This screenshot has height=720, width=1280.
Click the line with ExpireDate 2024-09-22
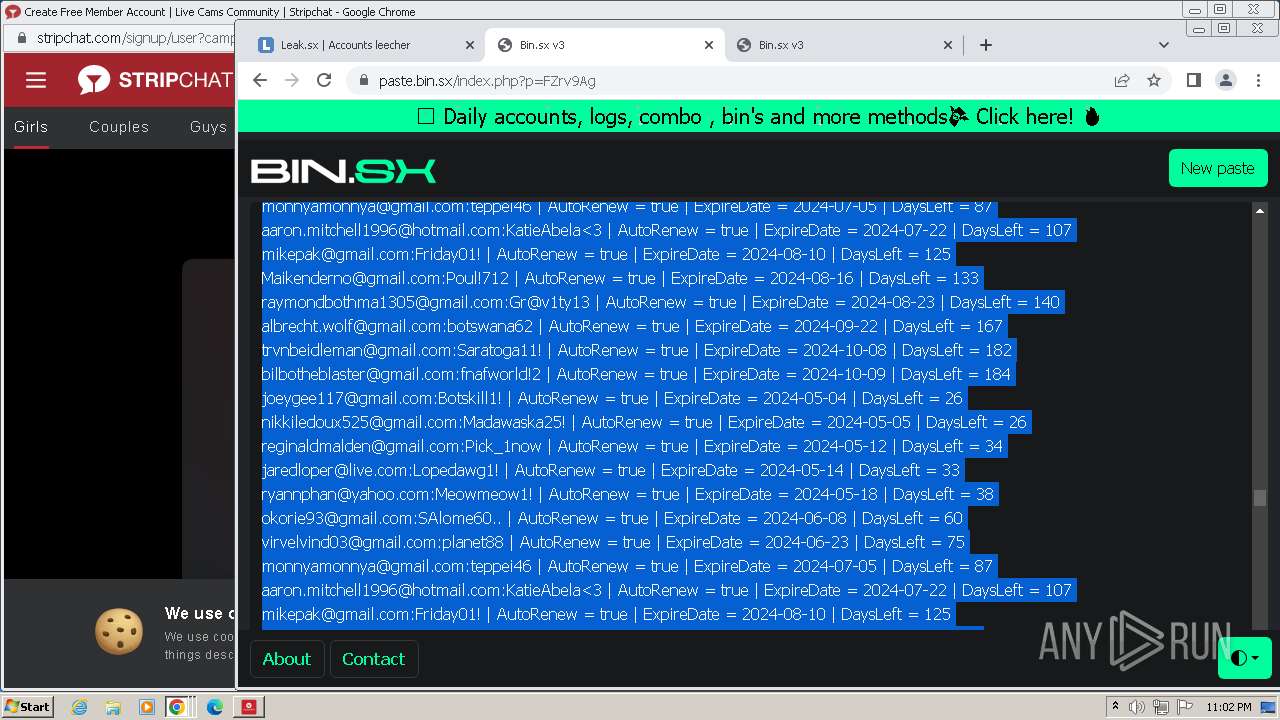(632, 326)
